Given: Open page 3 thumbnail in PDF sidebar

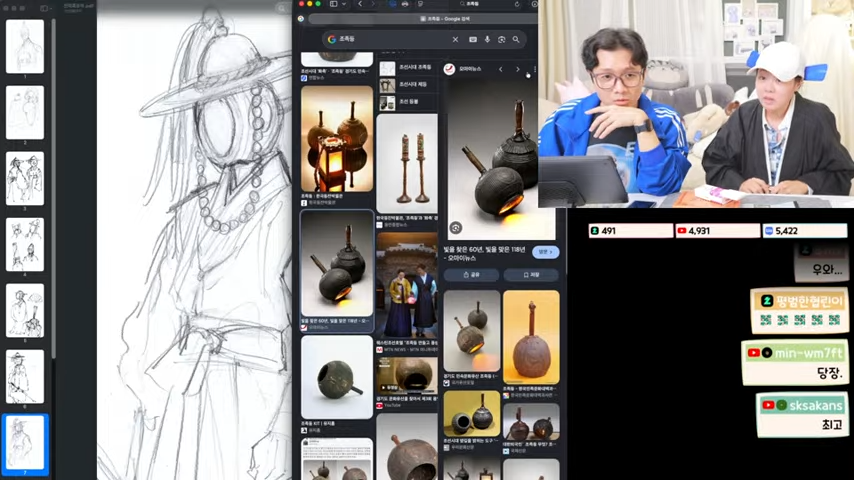Looking at the screenshot, I should click(x=25, y=178).
